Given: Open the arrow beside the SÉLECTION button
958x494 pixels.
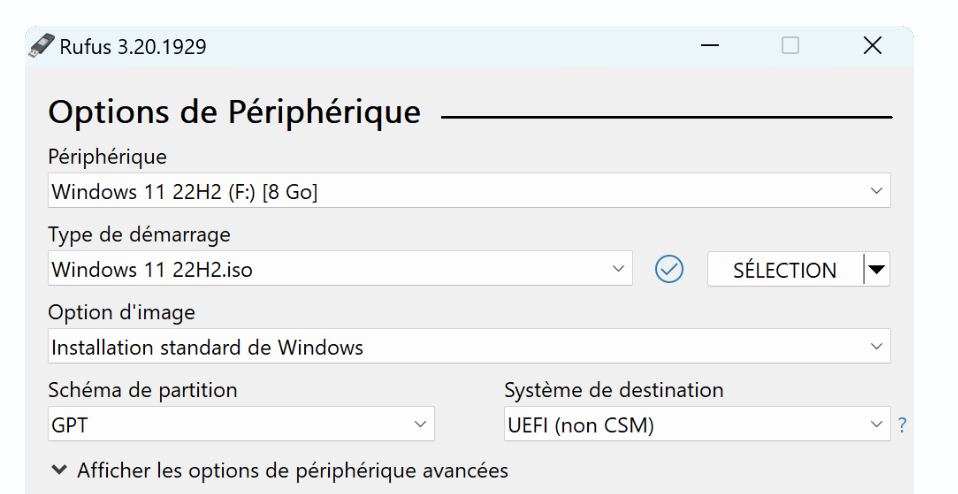Looking at the screenshot, I should (877, 269).
